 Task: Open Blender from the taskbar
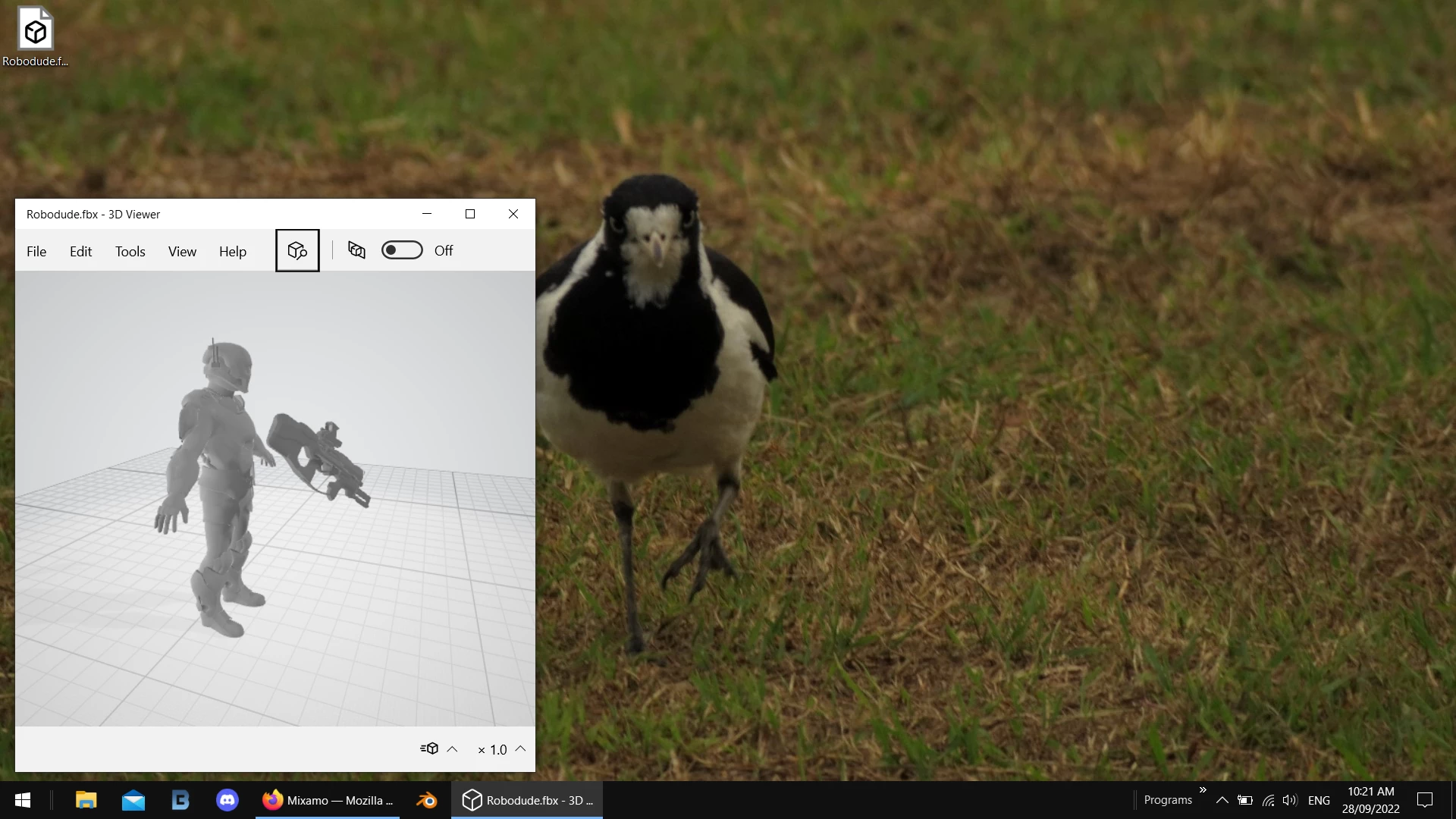(426, 800)
